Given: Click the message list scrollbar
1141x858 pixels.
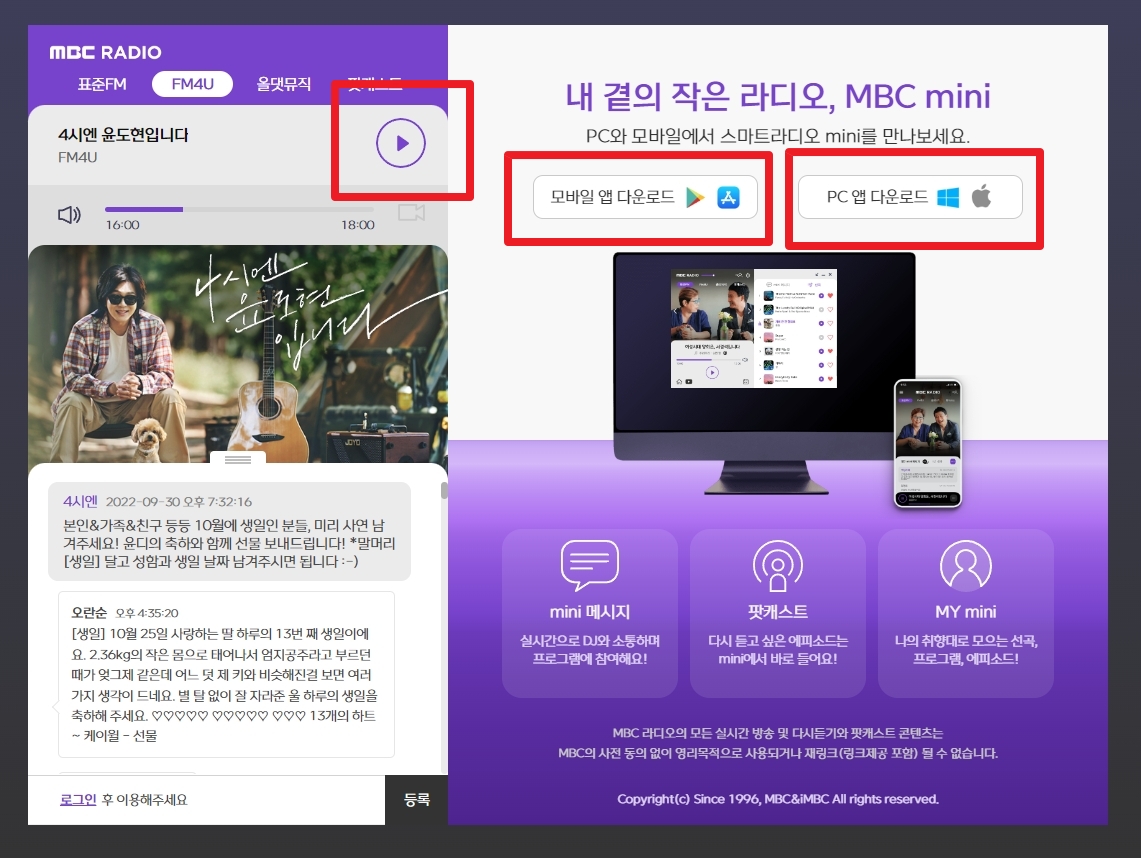Looking at the screenshot, I should (444, 490).
